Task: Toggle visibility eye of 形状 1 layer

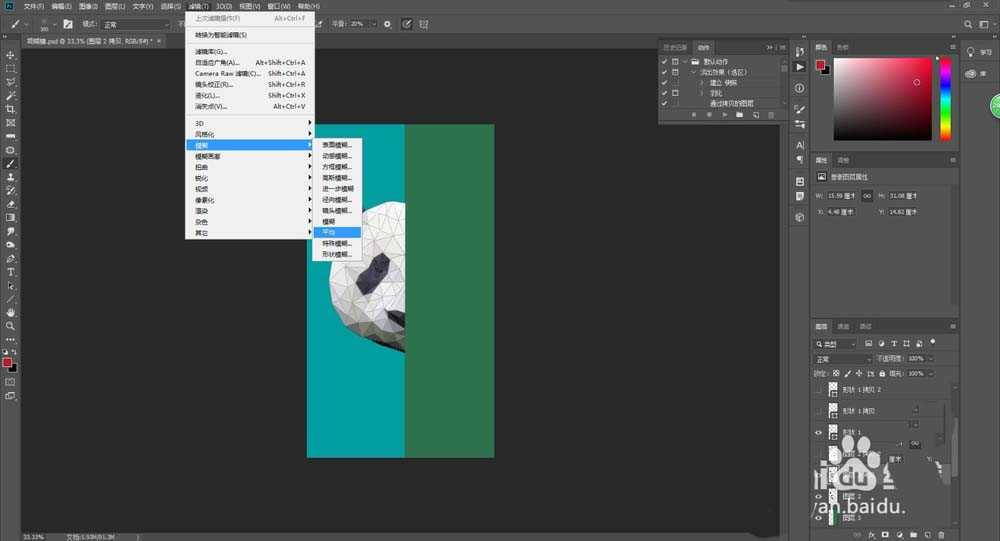Action: point(819,432)
